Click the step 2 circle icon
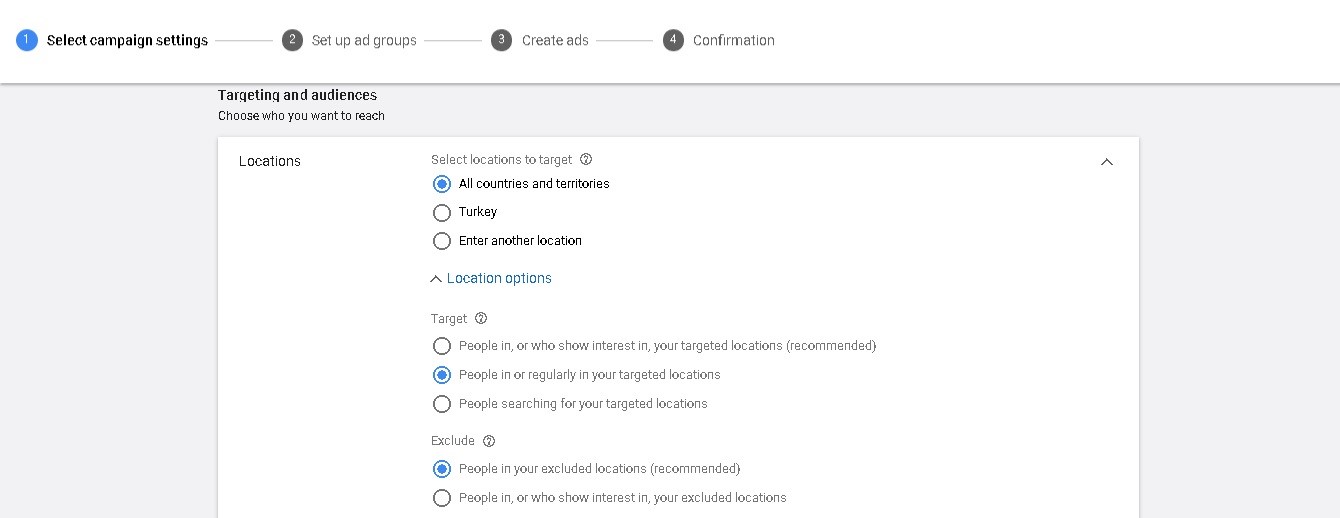1340x518 pixels. [292, 40]
